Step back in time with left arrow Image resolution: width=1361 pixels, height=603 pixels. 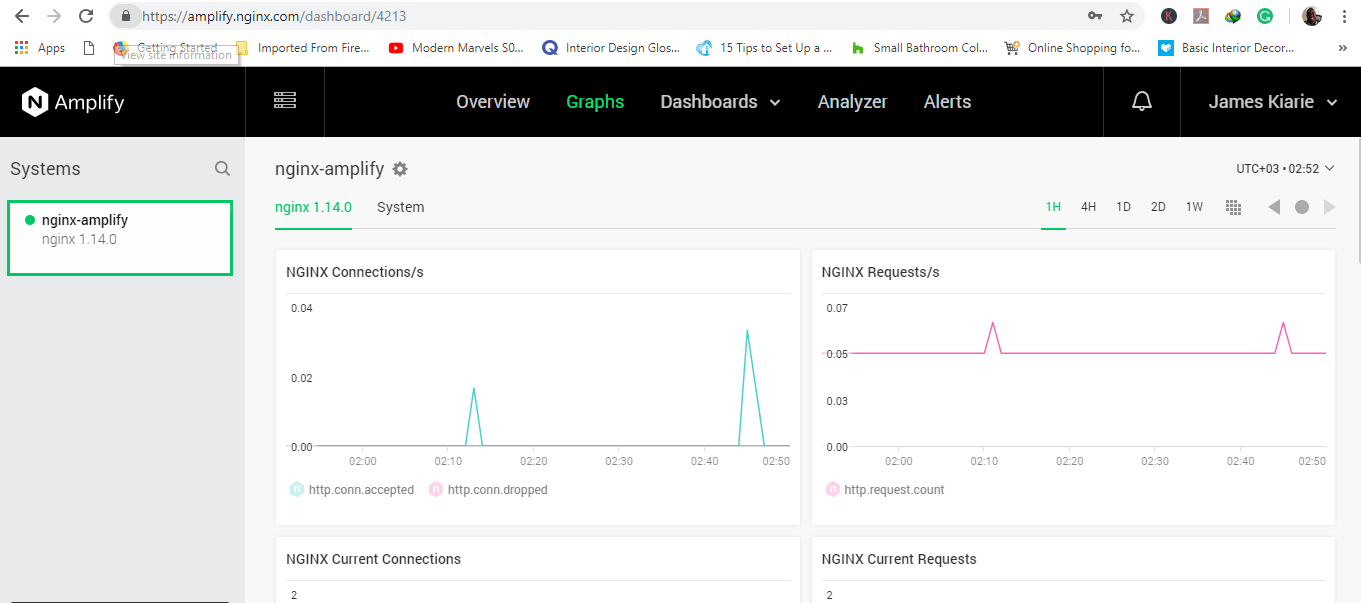point(1274,207)
